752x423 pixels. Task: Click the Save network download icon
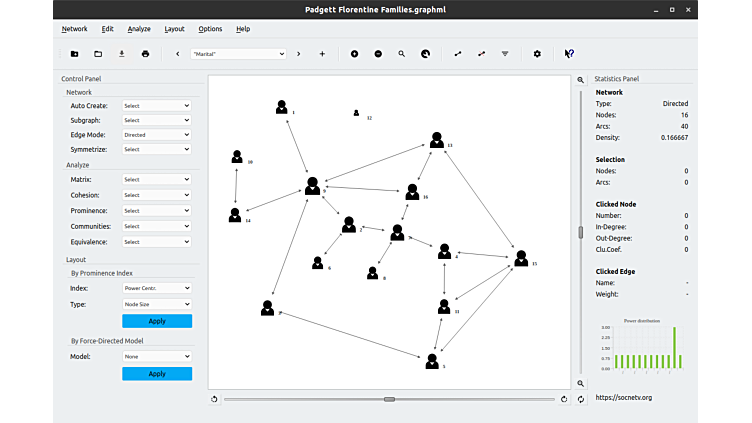(122, 54)
